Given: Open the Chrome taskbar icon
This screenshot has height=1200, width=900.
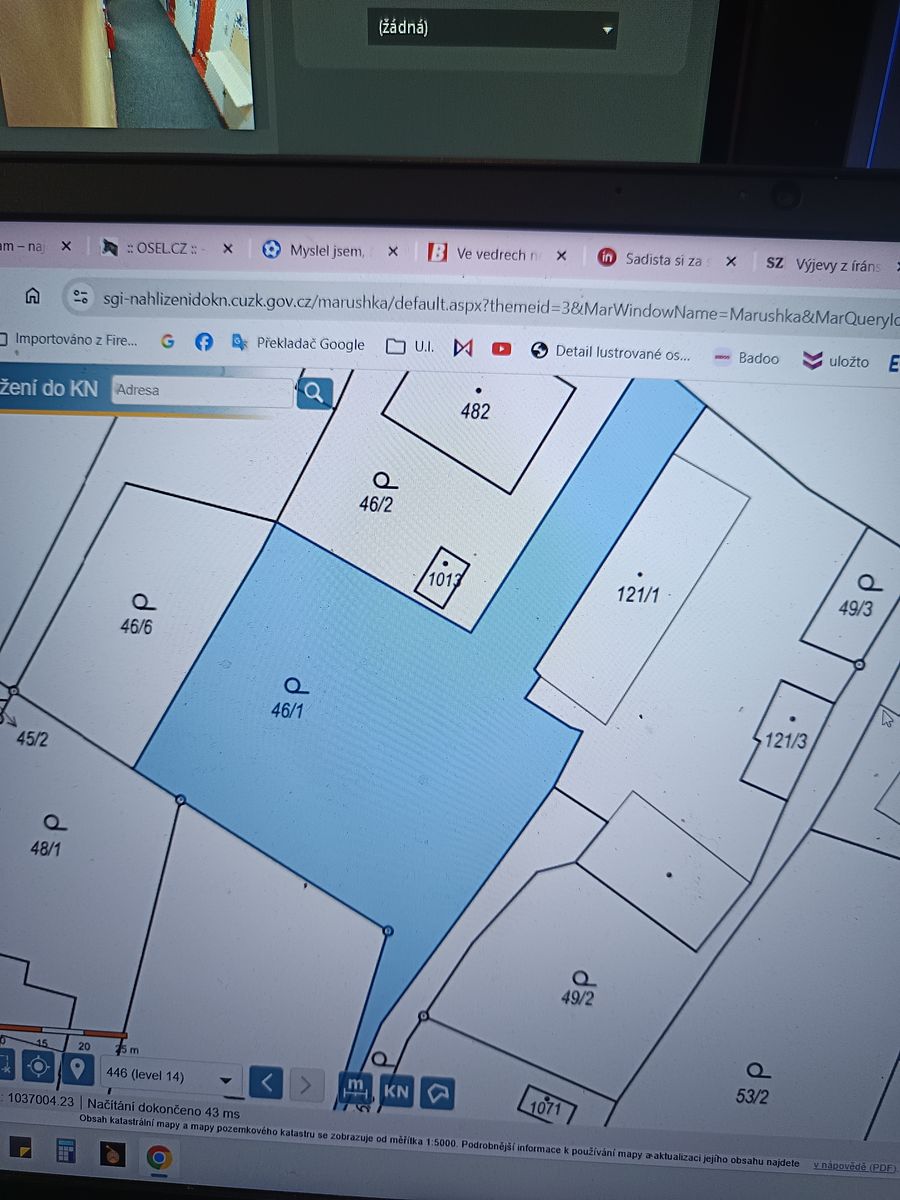Looking at the screenshot, I should point(158,1158).
